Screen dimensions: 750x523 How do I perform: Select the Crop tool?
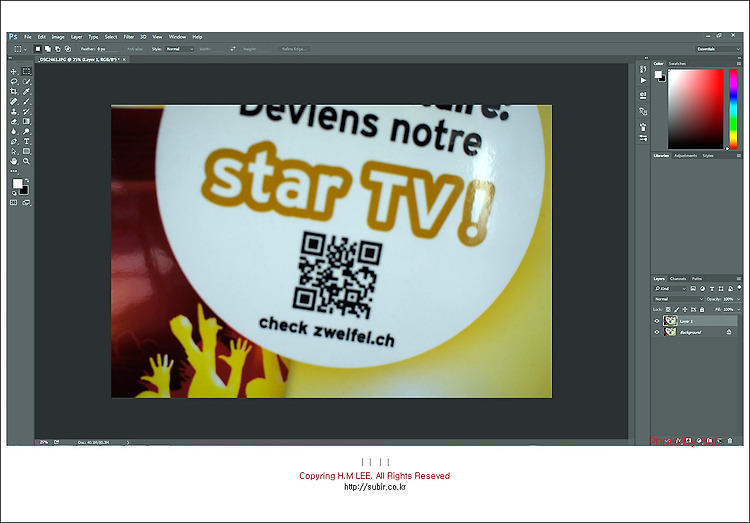[x=14, y=91]
